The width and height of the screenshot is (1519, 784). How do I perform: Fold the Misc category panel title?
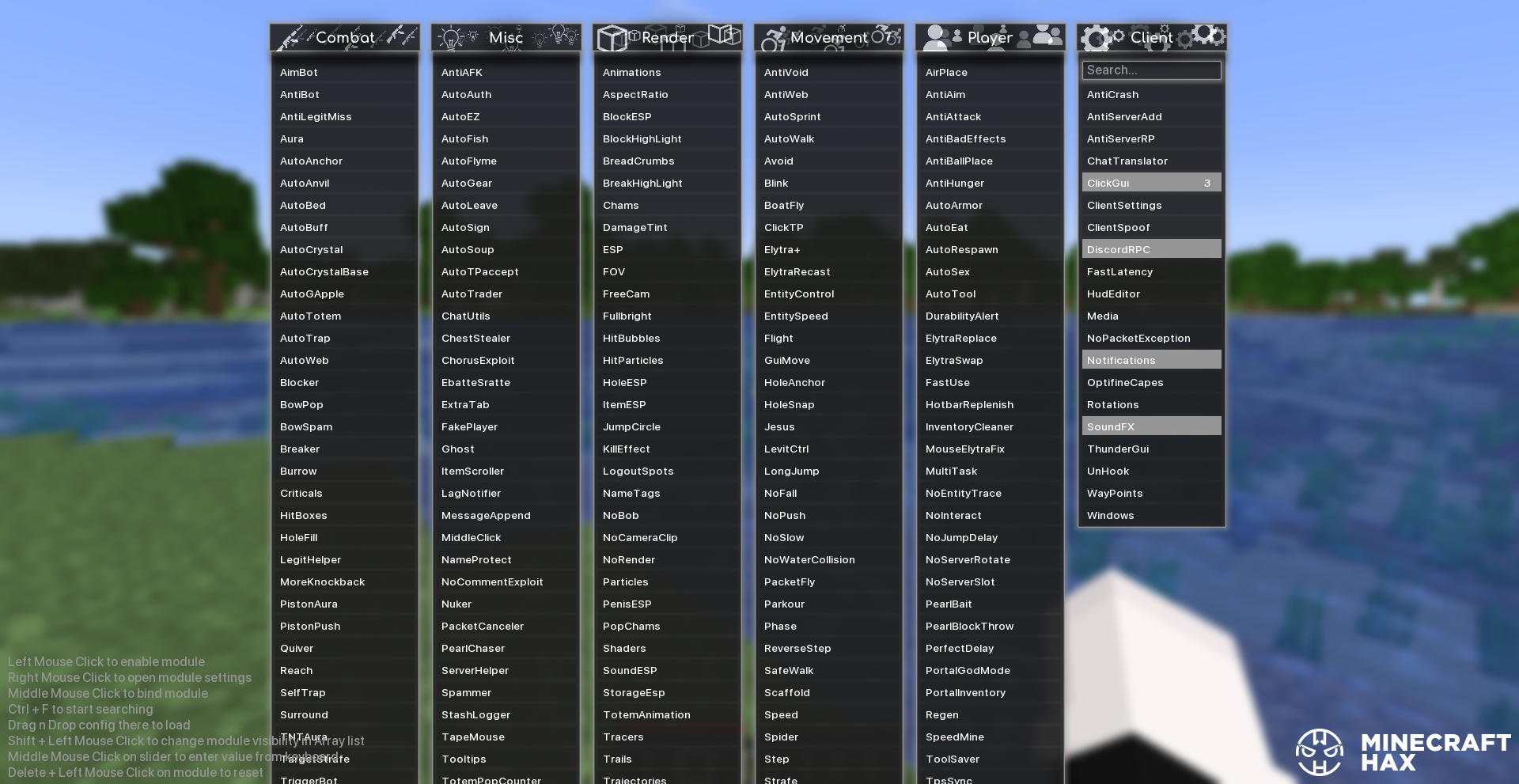pos(506,37)
